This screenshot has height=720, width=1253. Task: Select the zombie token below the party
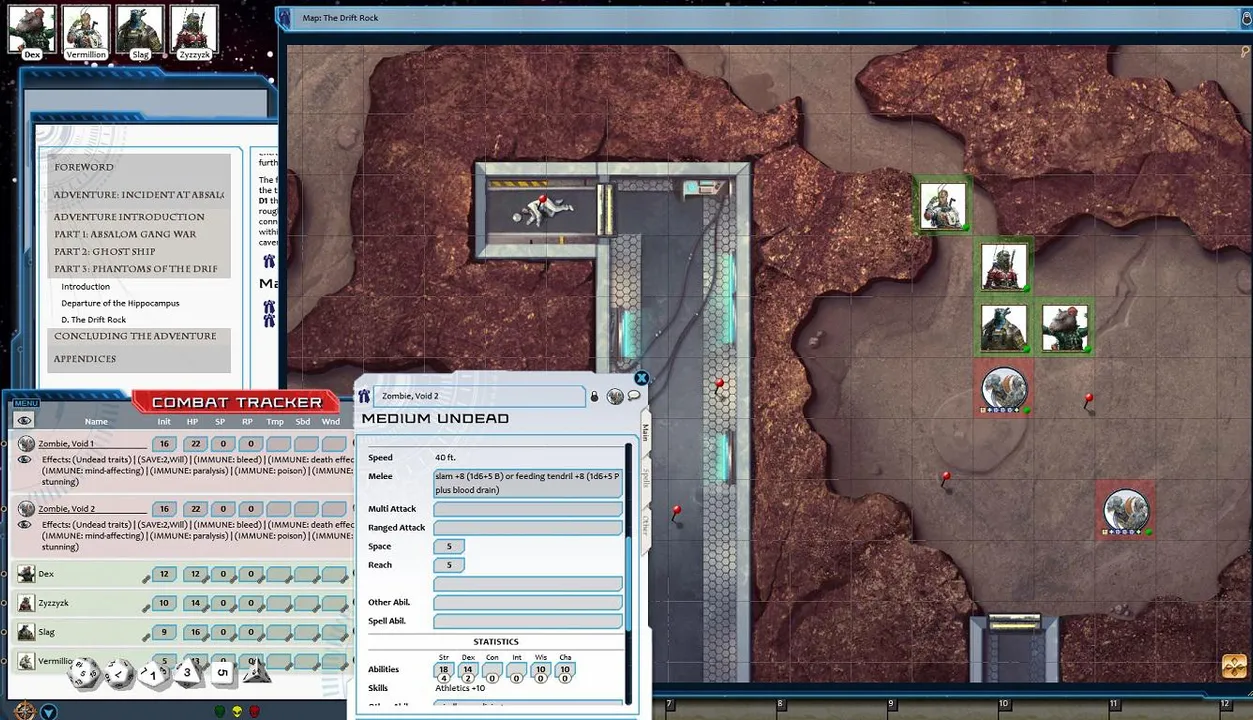pos(1004,388)
